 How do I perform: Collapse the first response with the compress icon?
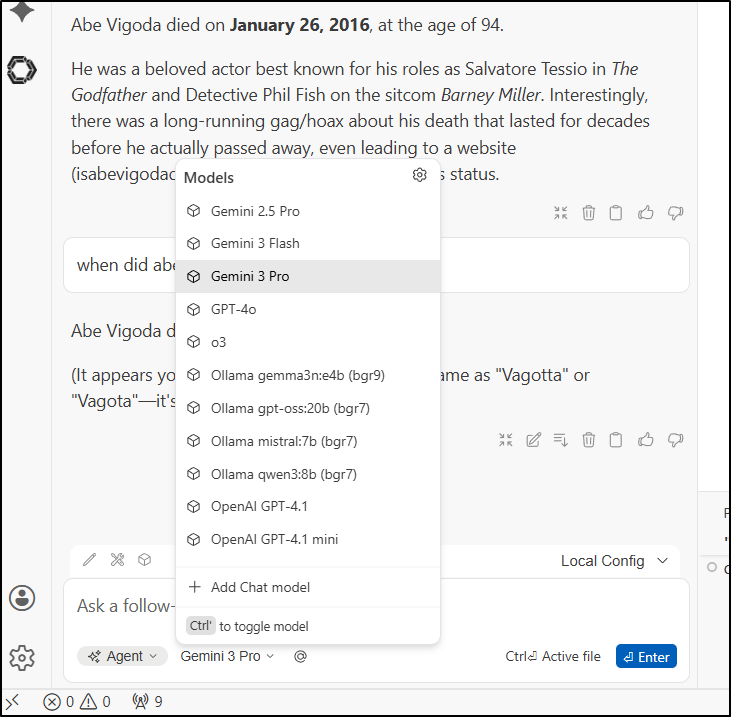coord(561,213)
